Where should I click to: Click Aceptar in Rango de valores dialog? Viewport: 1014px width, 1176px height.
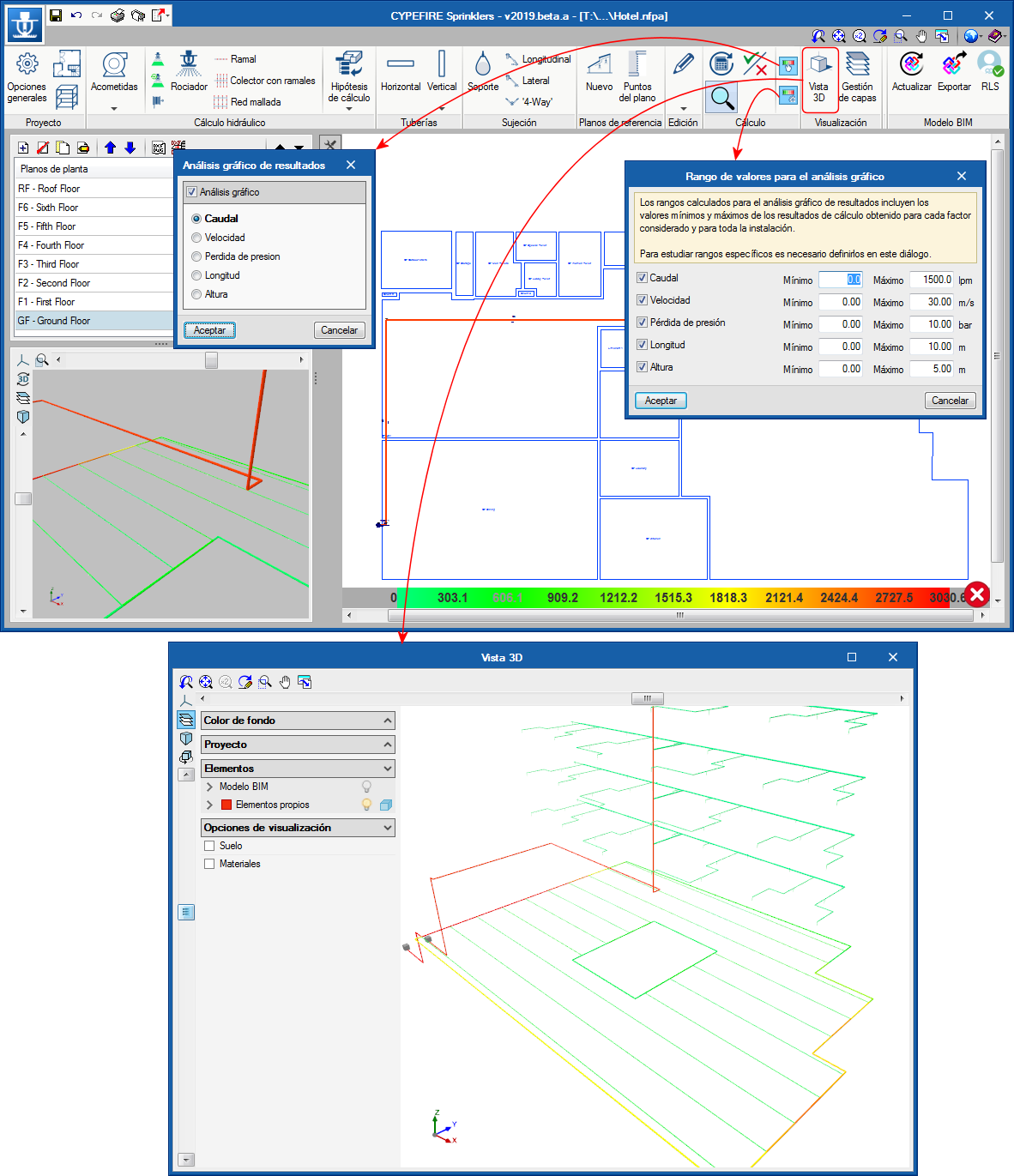(x=661, y=401)
